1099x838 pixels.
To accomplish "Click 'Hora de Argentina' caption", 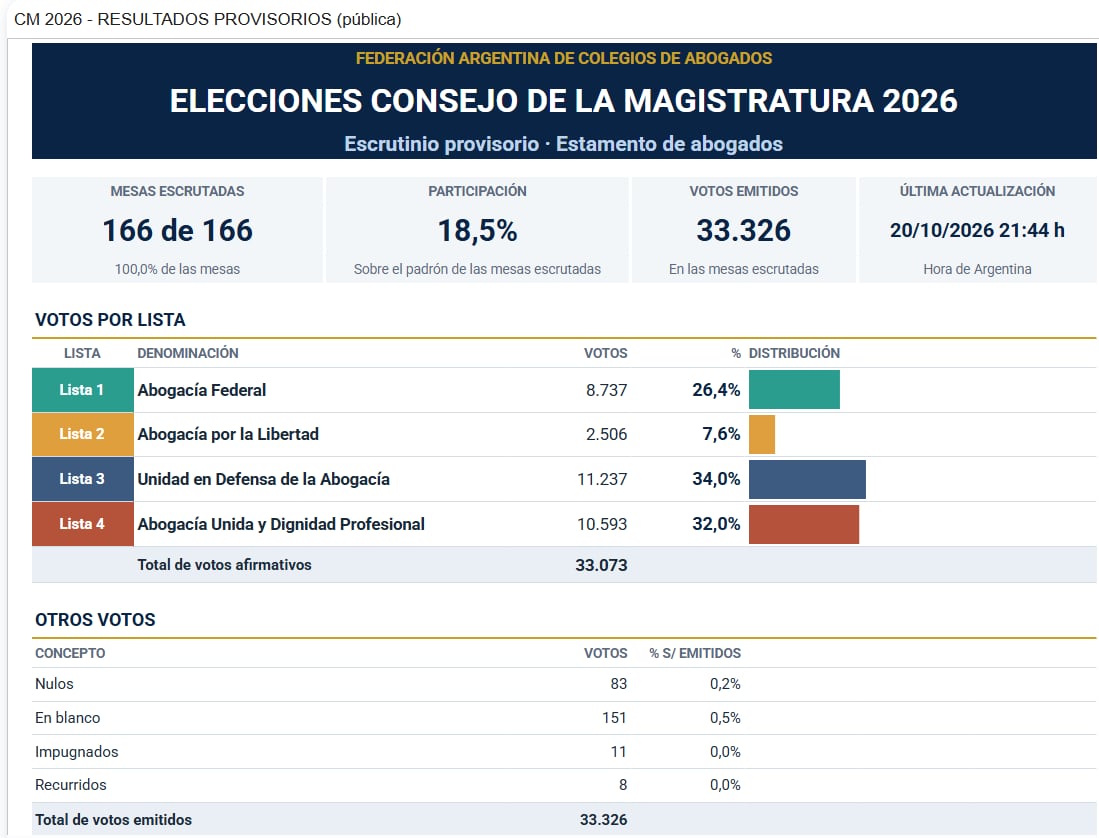I will coord(977,269).
